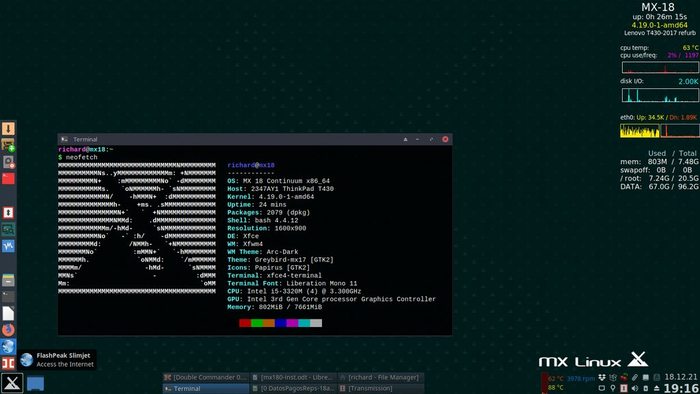Open the file manager drawer launcher icon
Screen dimensions: 700x394
coord(8,280)
